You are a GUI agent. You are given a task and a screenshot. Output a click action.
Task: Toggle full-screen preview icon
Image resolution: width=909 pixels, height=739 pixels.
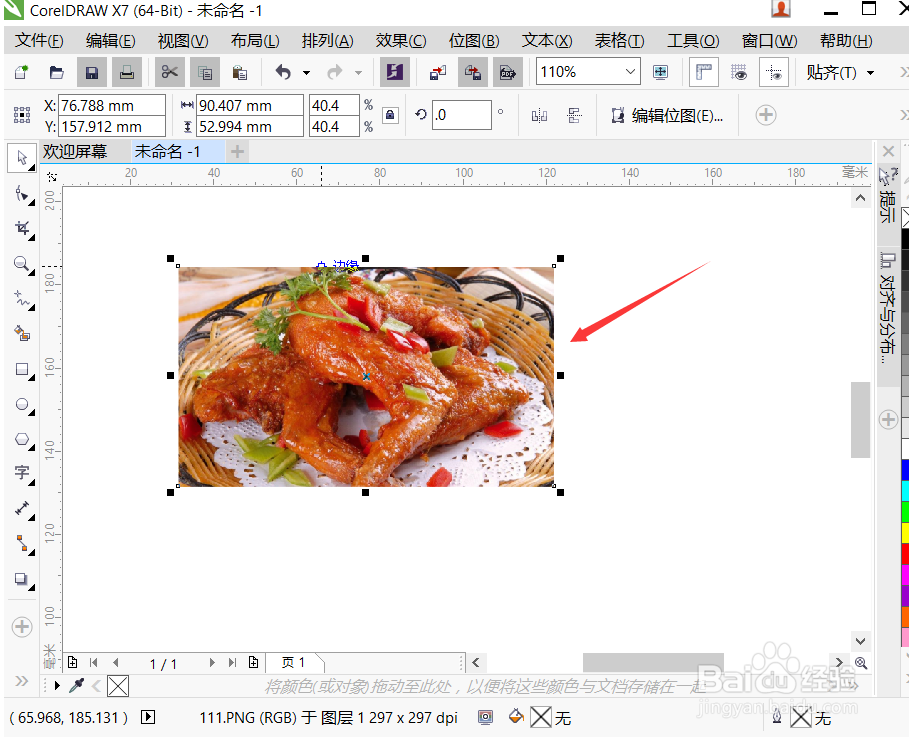(x=660, y=72)
